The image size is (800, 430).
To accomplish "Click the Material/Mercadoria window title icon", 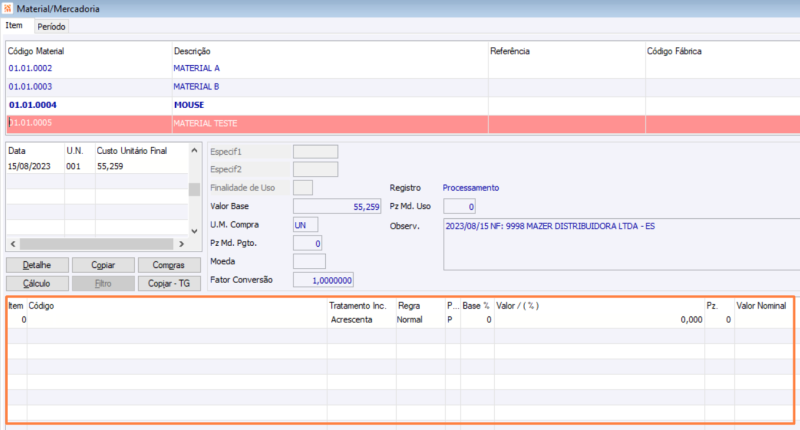I will pos(7,8).
